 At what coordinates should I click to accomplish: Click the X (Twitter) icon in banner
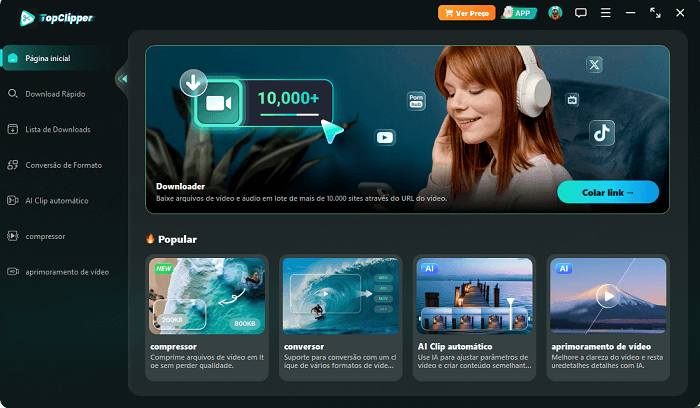tap(595, 65)
